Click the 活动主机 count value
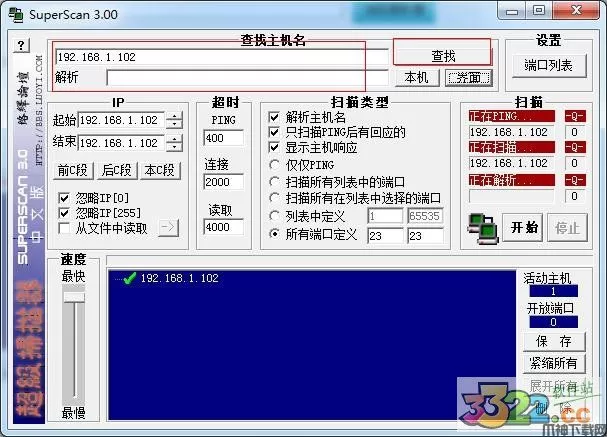This screenshot has height=437, width=607. point(554,291)
